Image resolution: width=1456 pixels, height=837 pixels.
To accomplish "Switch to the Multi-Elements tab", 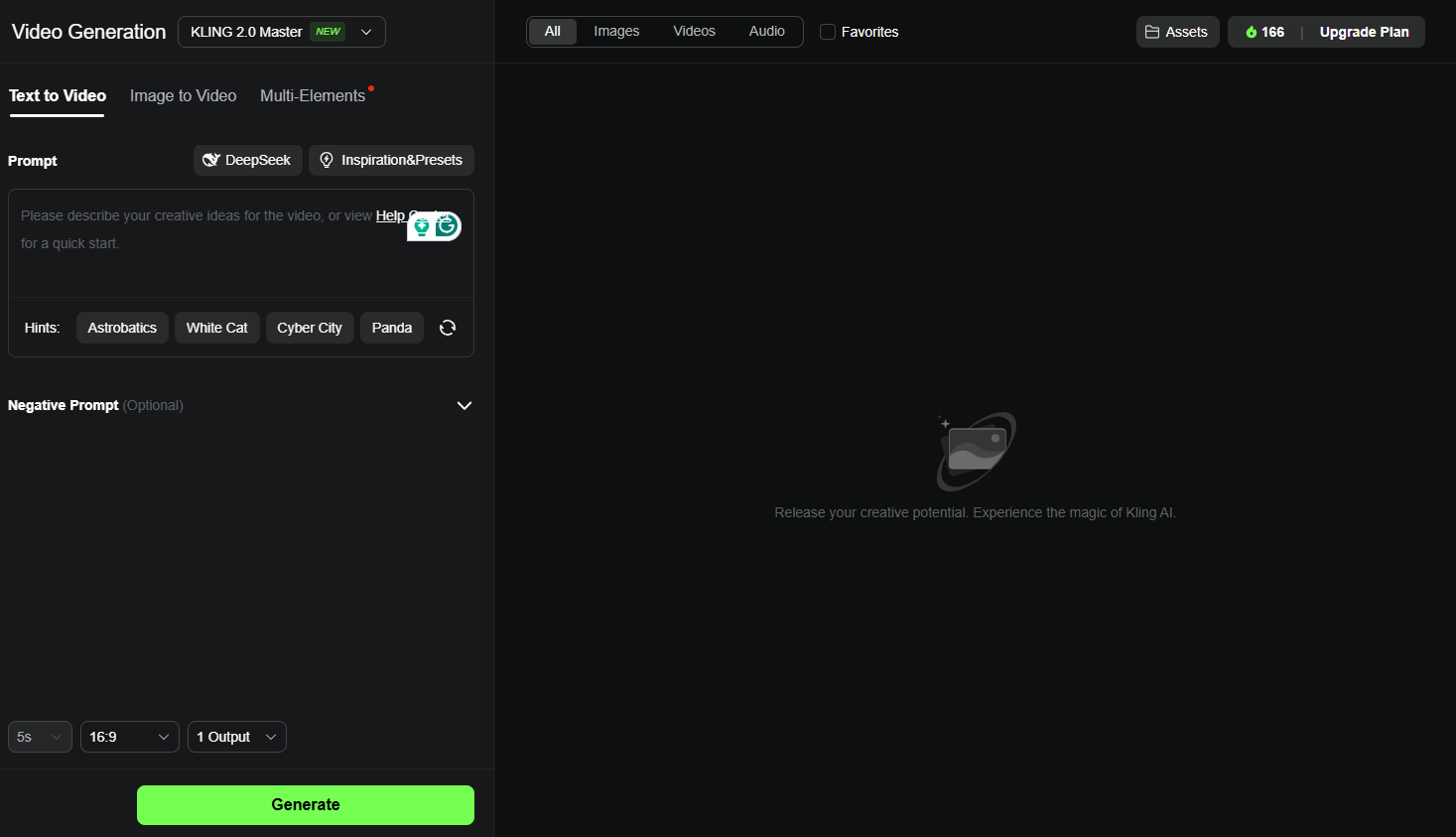I will pyautogui.click(x=313, y=96).
